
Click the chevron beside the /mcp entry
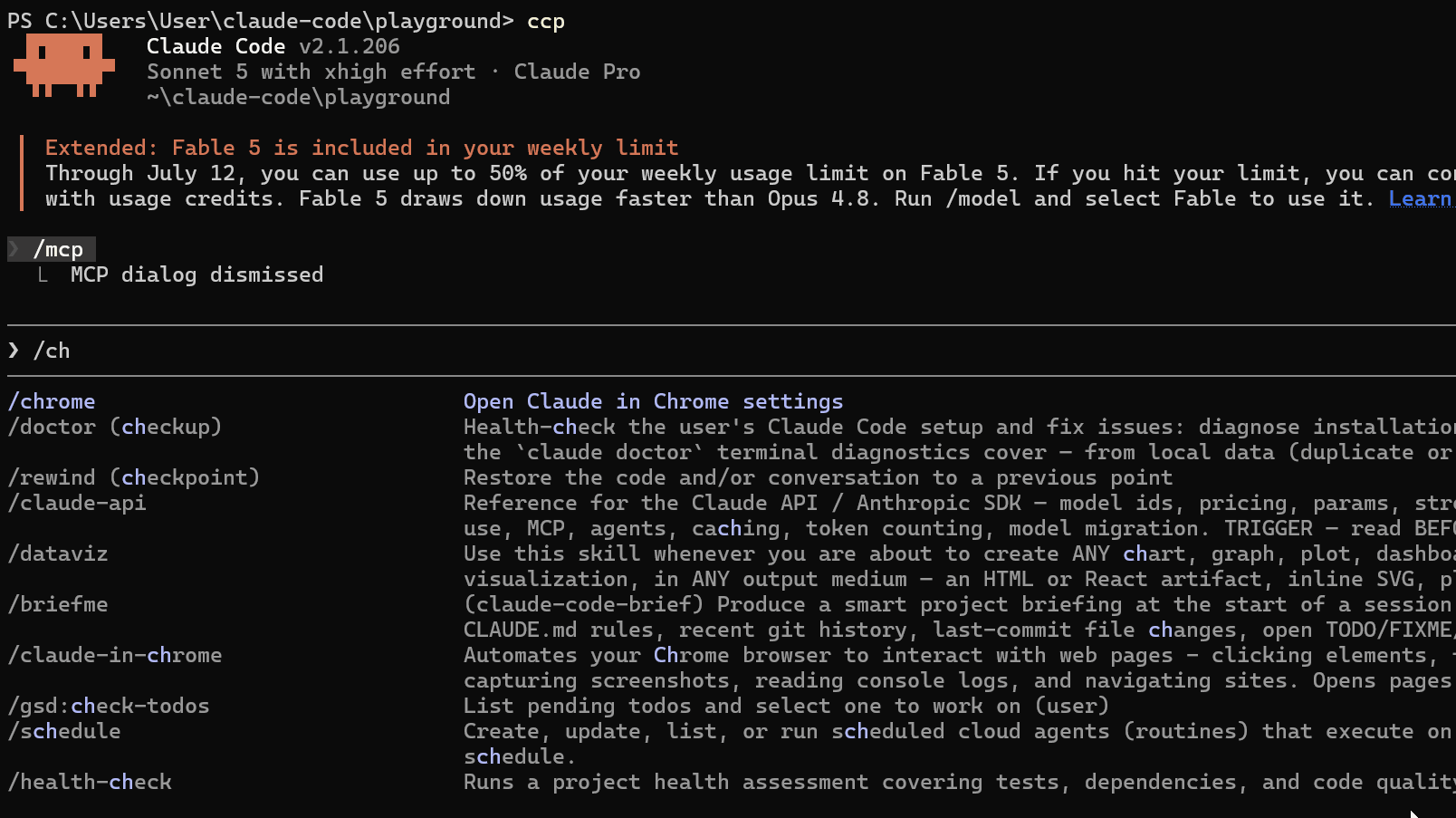(14, 249)
